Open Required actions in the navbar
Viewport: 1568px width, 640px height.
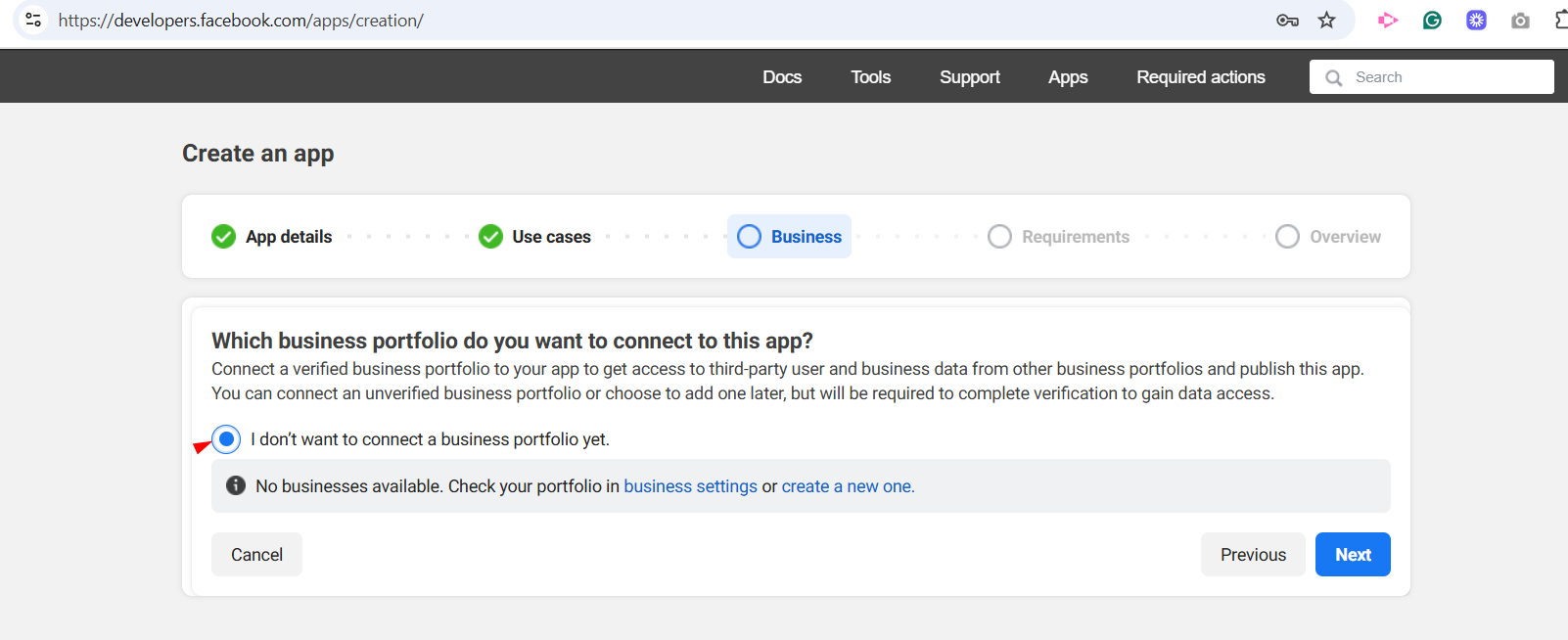click(1200, 77)
